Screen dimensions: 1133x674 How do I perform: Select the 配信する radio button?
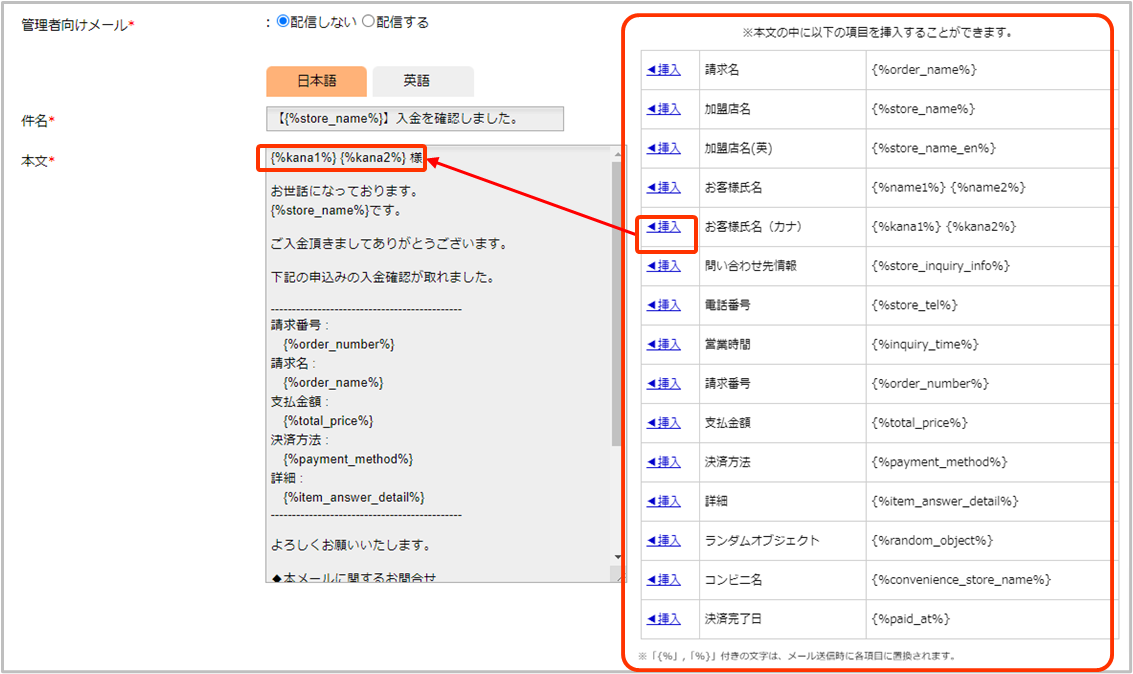[x=367, y=22]
